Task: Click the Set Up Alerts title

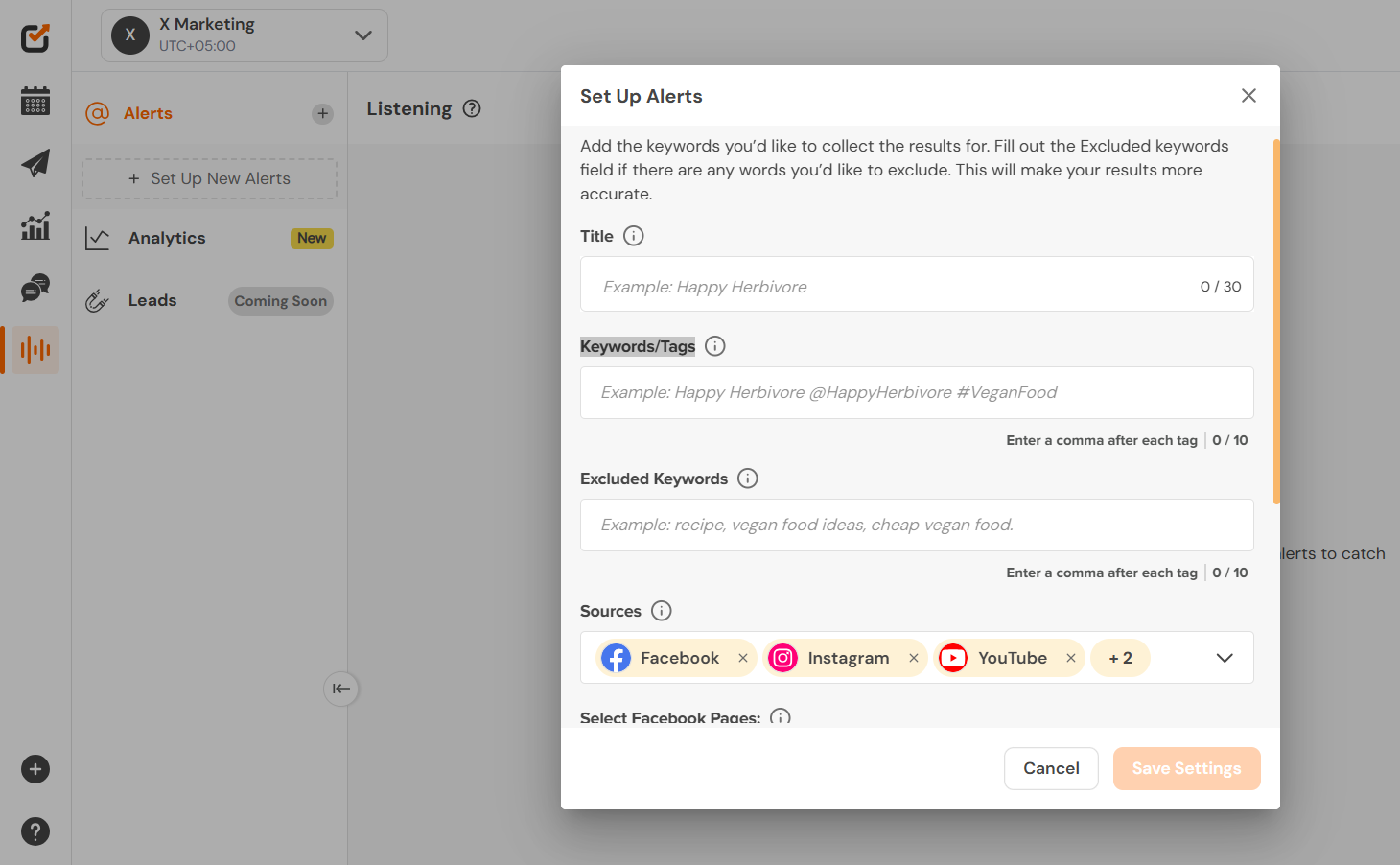Action: tap(642, 96)
